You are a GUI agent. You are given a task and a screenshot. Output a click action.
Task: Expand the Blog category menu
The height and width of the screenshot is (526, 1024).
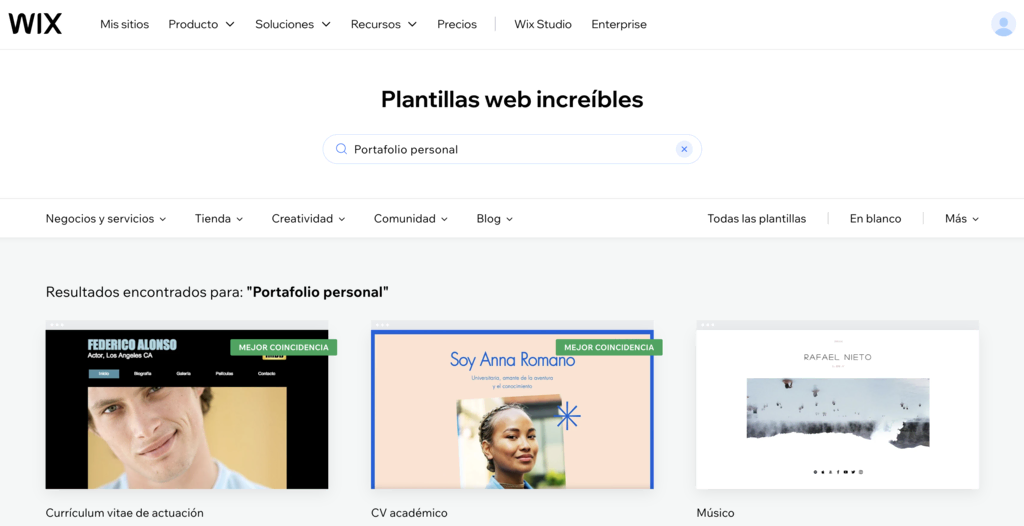click(494, 218)
